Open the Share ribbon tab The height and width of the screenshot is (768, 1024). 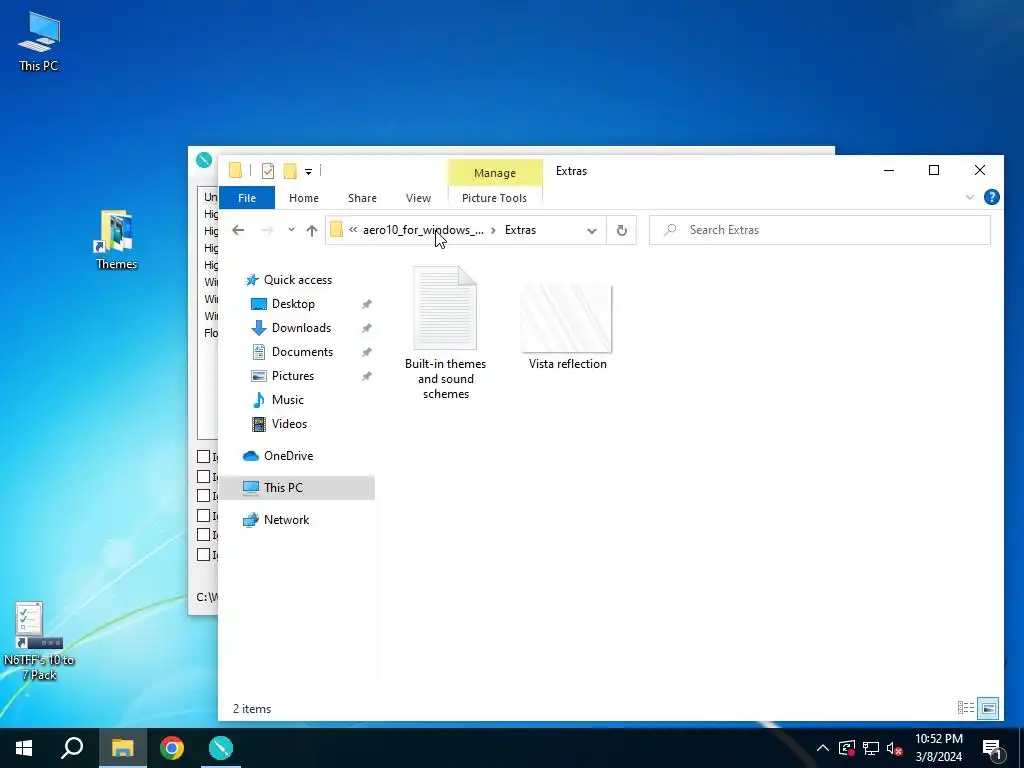362,198
